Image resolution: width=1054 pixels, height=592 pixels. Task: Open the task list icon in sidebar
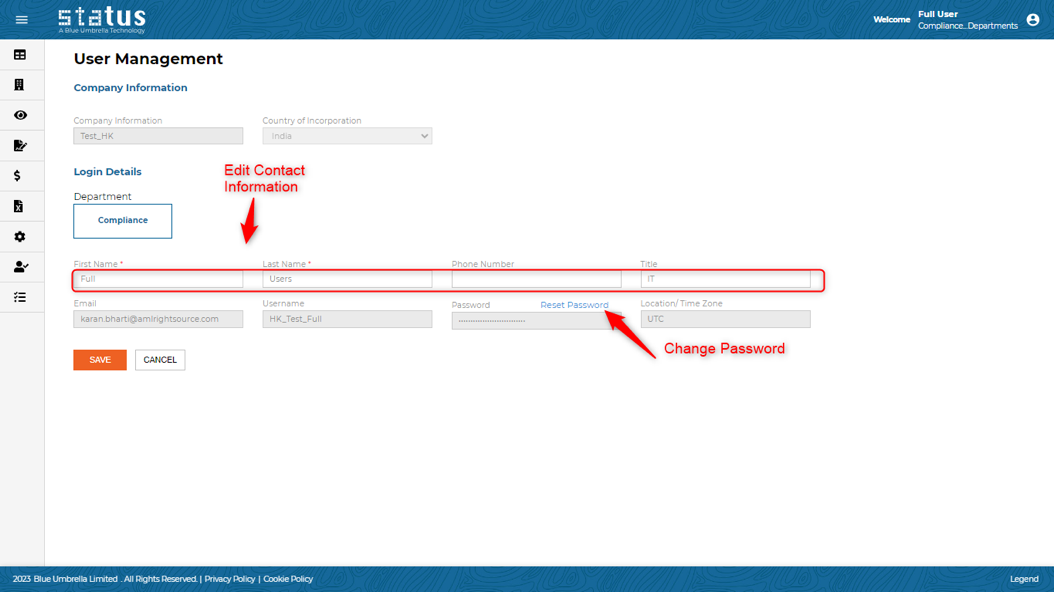click(20, 298)
